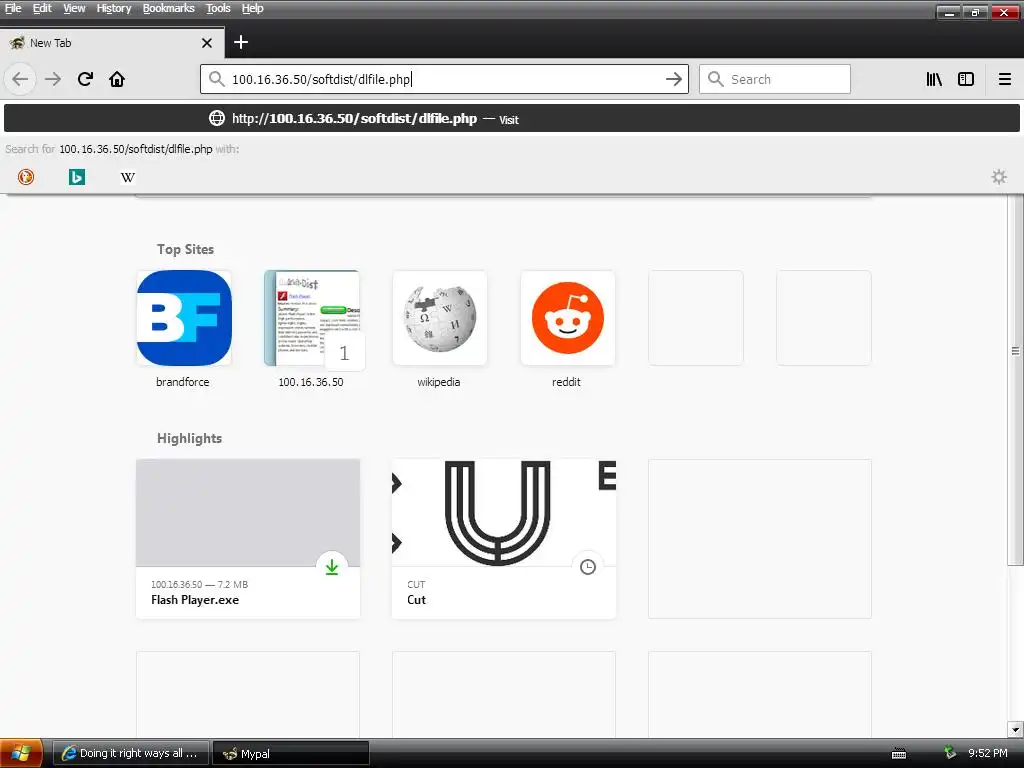Search with the DuckDuckGo engine icon
1024x768 pixels.
coord(25,177)
